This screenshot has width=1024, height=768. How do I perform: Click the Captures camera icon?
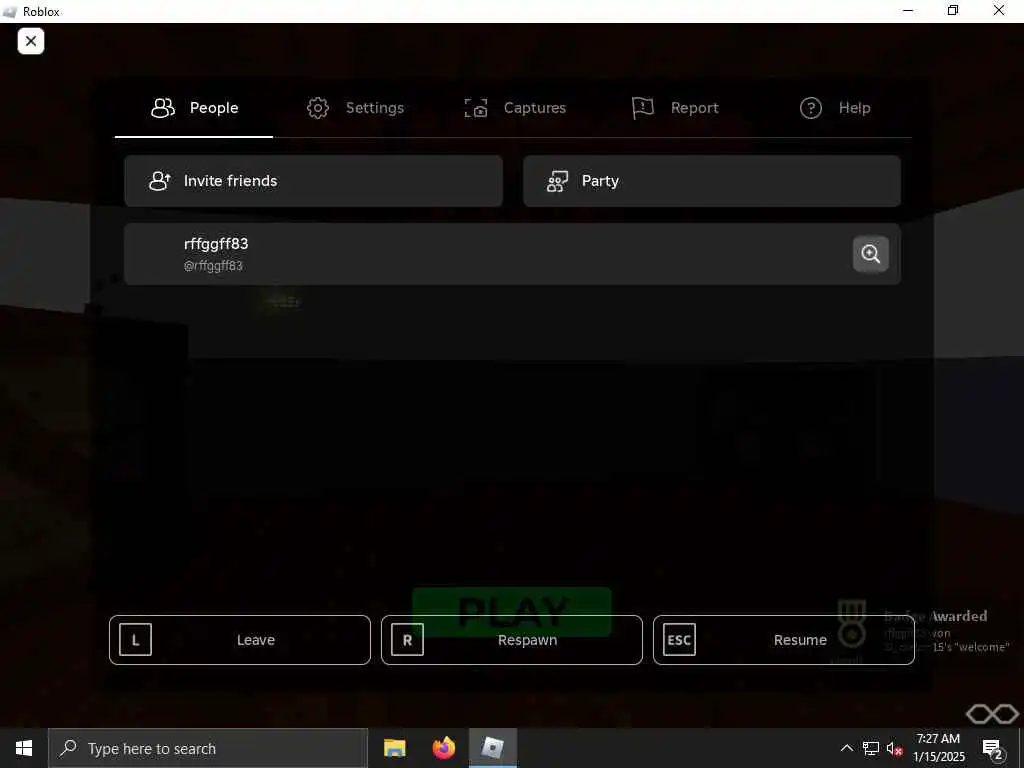[476, 108]
